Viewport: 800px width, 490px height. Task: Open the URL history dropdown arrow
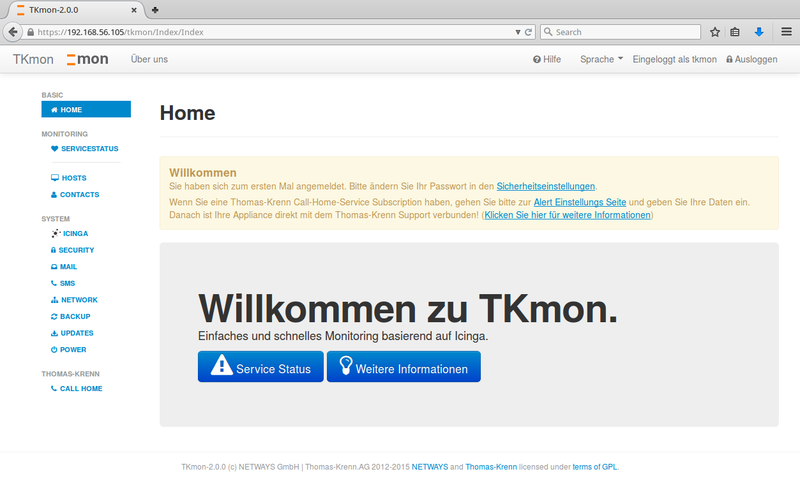tap(518, 32)
